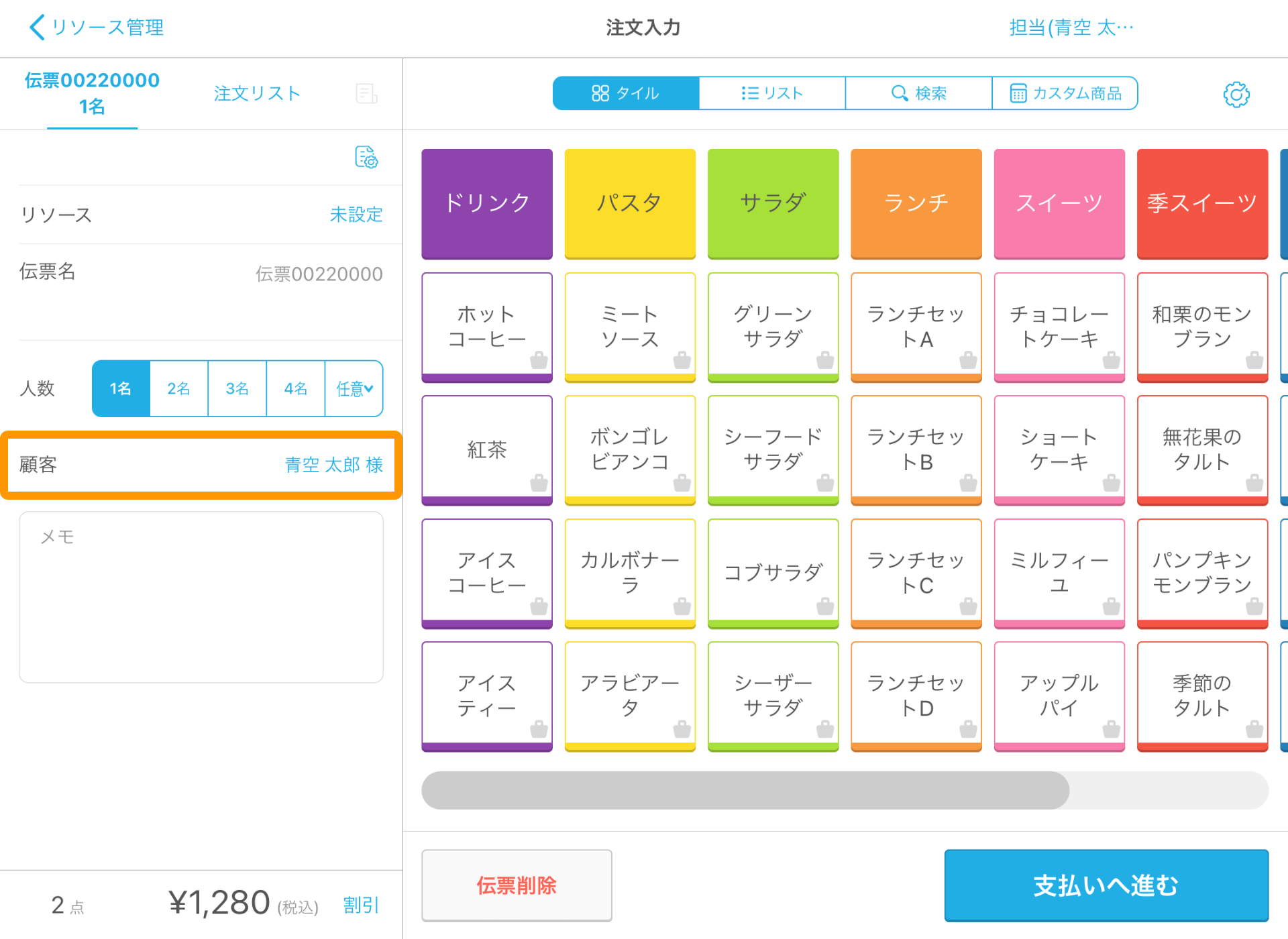Switch product view to リスト
Image resolution: width=1288 pixels, height=939 pixels.
click(x=772, y=93)
